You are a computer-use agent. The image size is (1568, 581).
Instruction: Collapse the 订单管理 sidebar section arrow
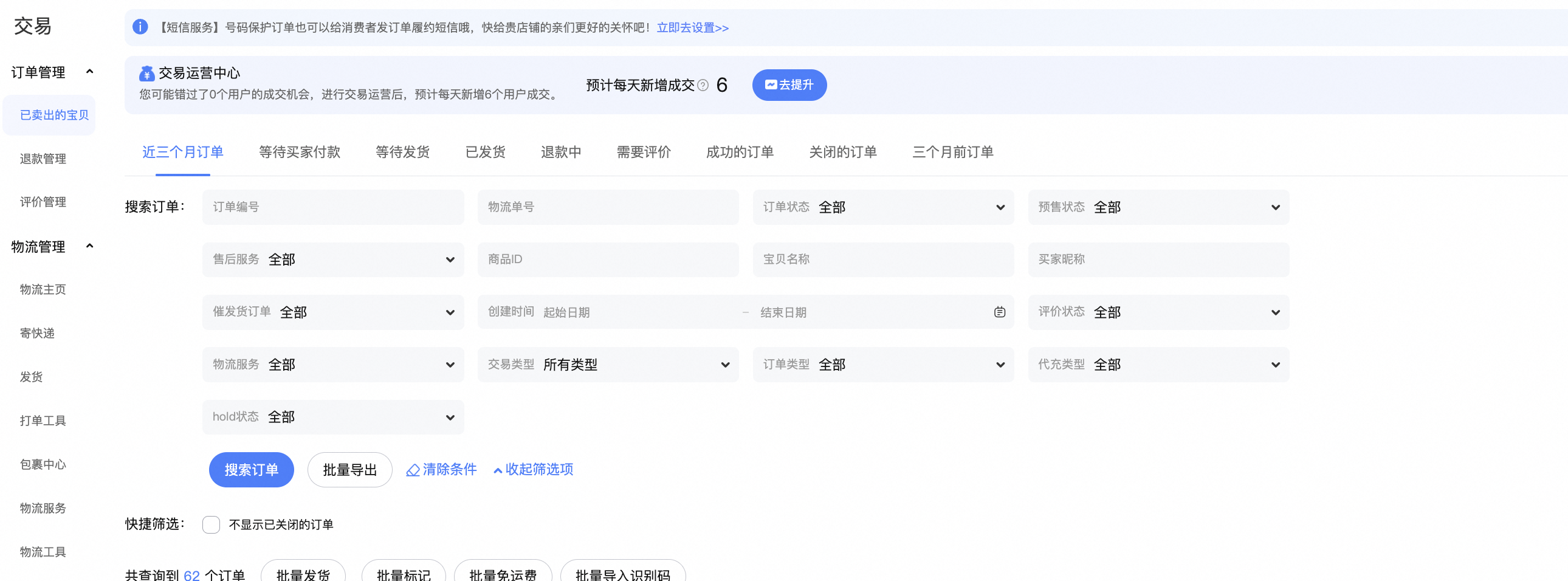(x=90, y=72)
